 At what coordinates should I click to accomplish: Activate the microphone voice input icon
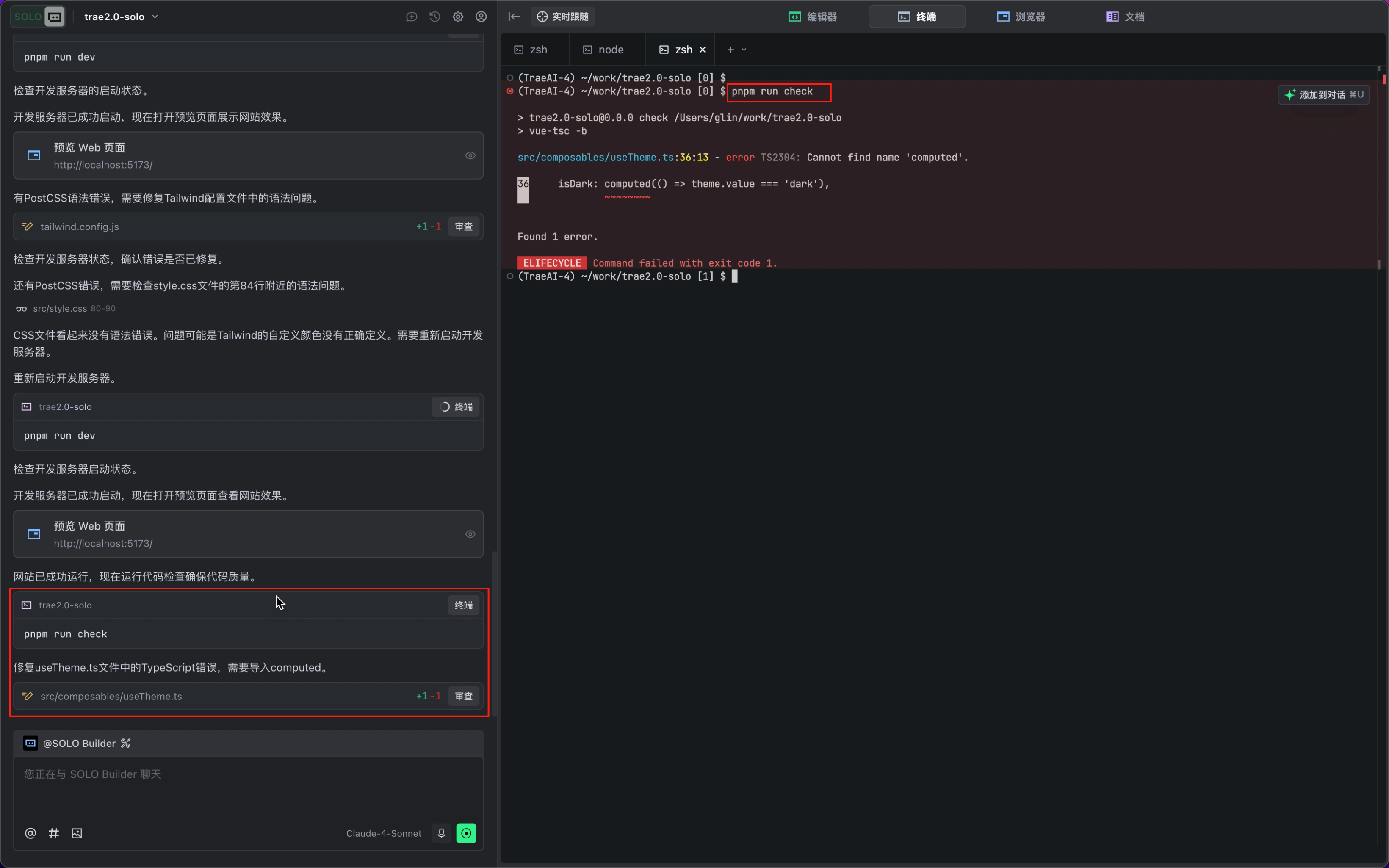(x=441, y=833)
